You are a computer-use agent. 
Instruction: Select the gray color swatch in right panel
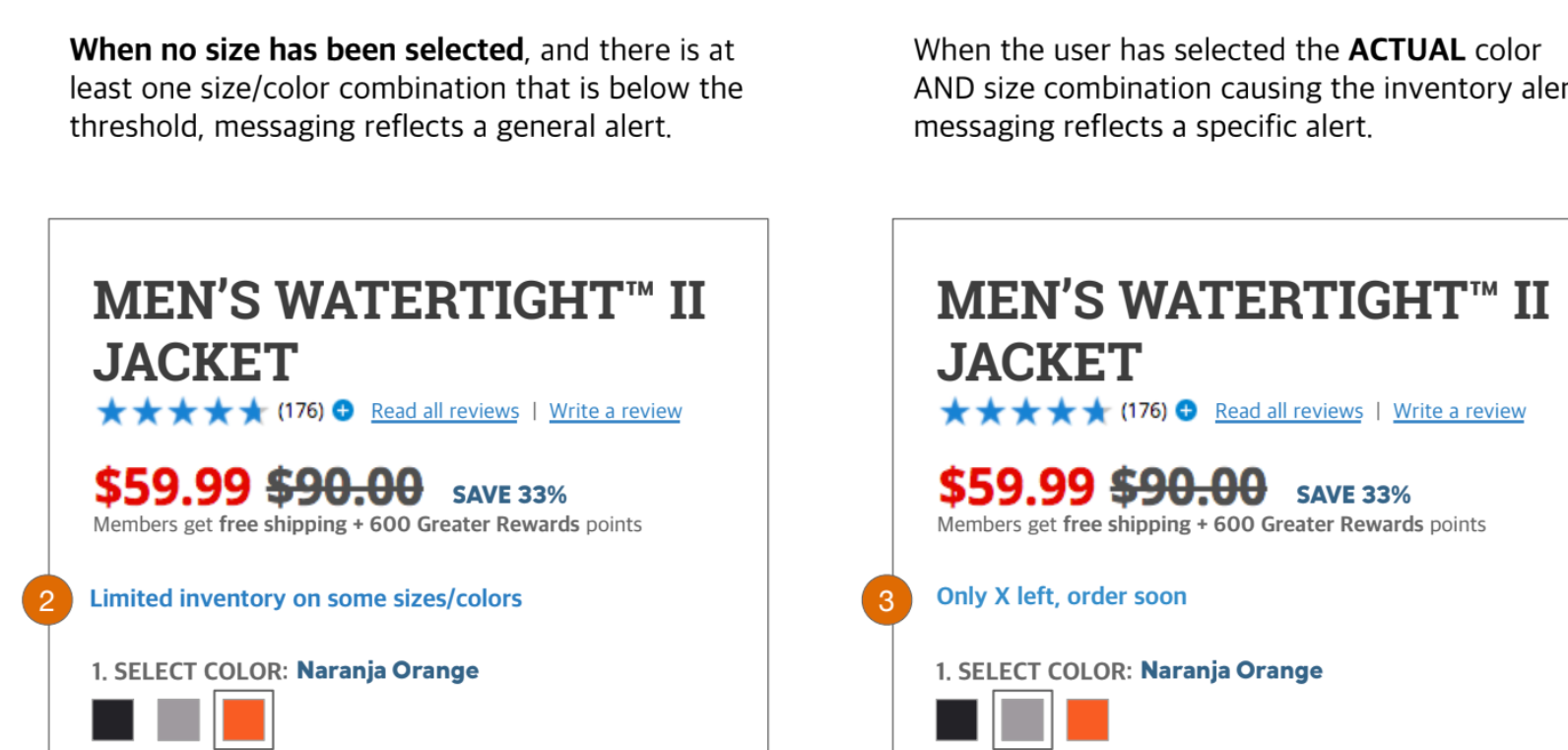1022,719
